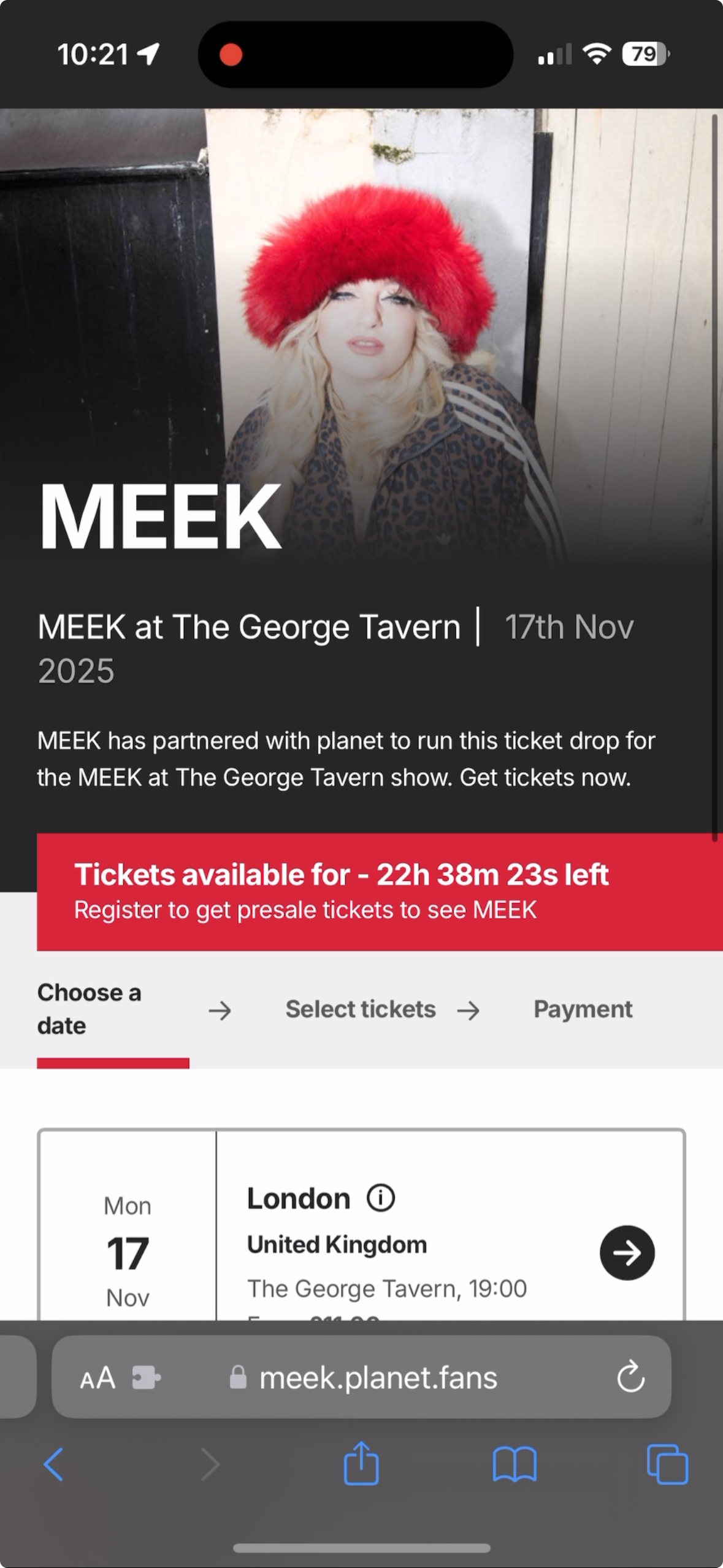Go back to previous page
Viewport: 723px width, 1568px height.
pos(54,1464)
